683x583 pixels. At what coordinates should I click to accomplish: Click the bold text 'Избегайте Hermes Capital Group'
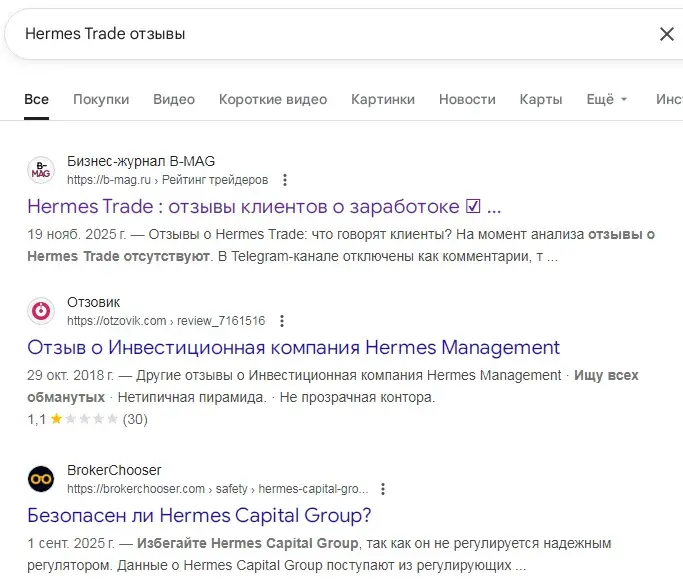tap(247, 543)
